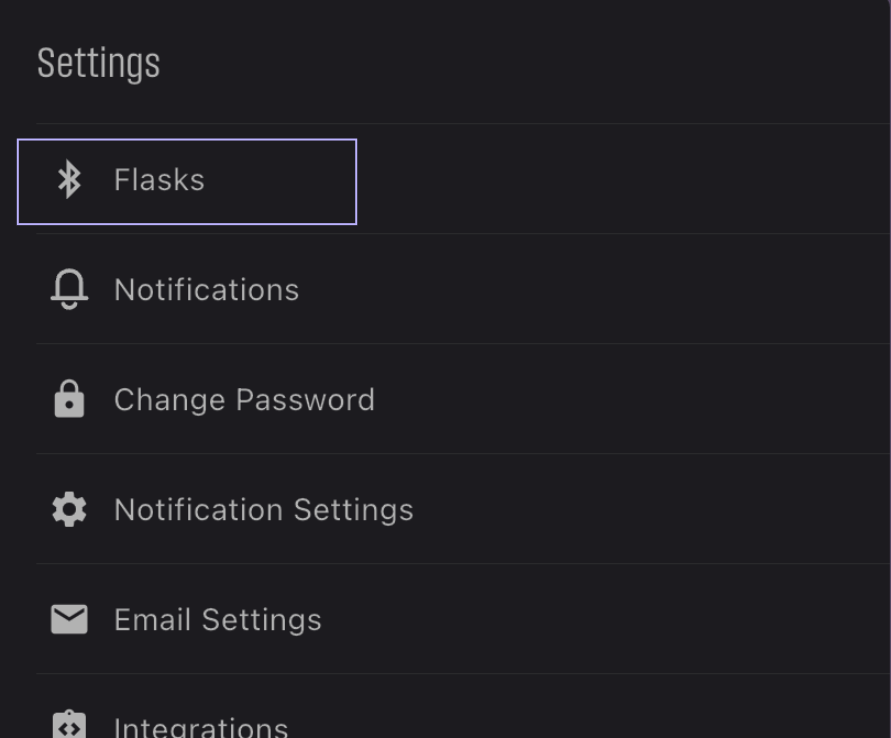Select the Email Settings text label
Image resolution: width=891 pixels, height=738 pixels.
point(218,619)
